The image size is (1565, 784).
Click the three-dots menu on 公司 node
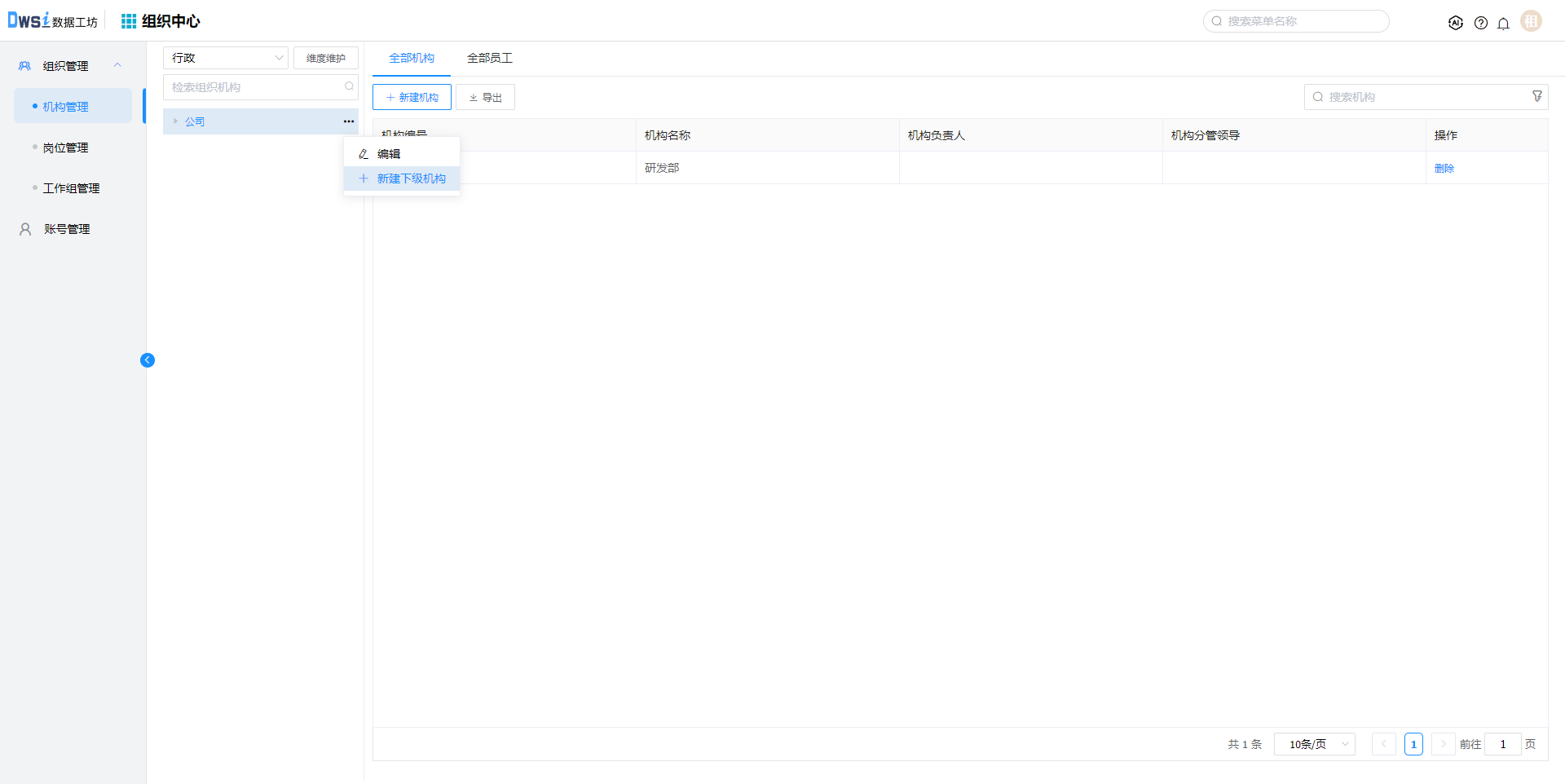pyautogui.click(x=348, y=121)
